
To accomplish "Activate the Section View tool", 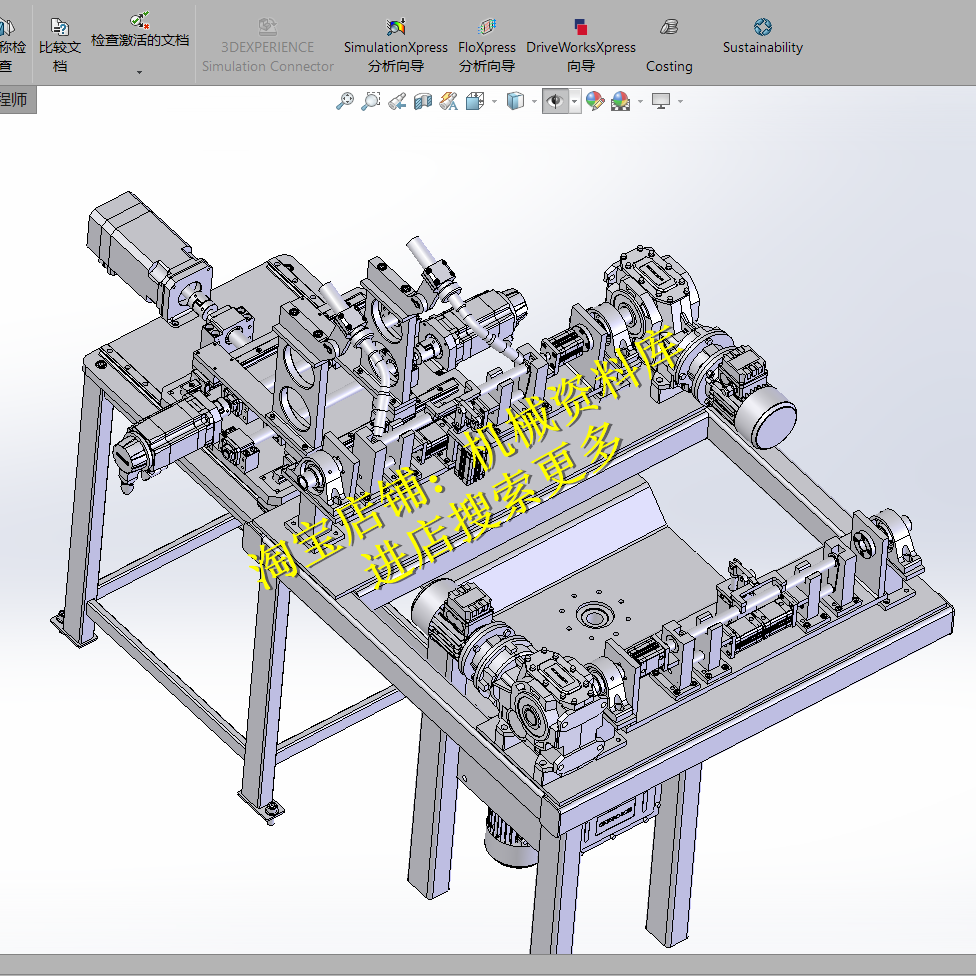I will tap(423, 101).
